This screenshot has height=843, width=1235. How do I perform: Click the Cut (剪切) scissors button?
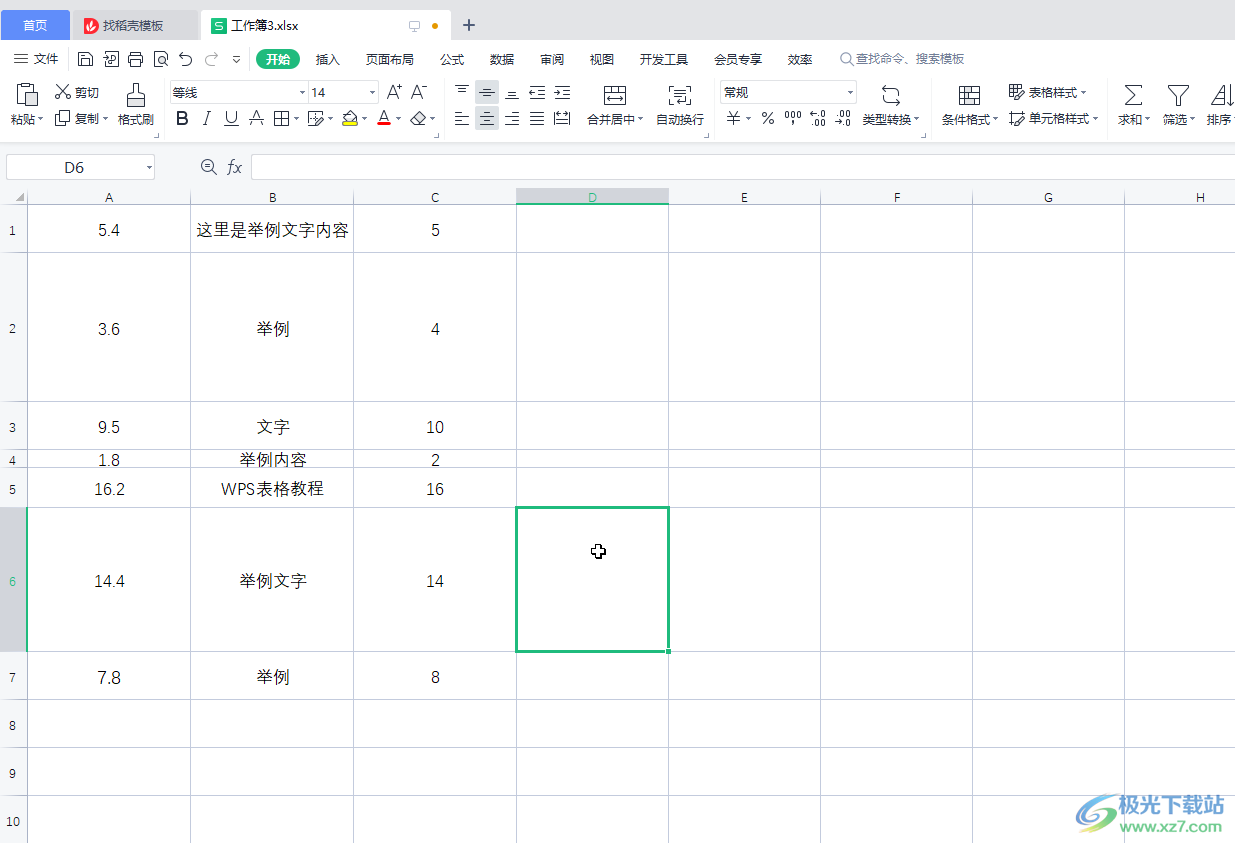tap(77, 92)
